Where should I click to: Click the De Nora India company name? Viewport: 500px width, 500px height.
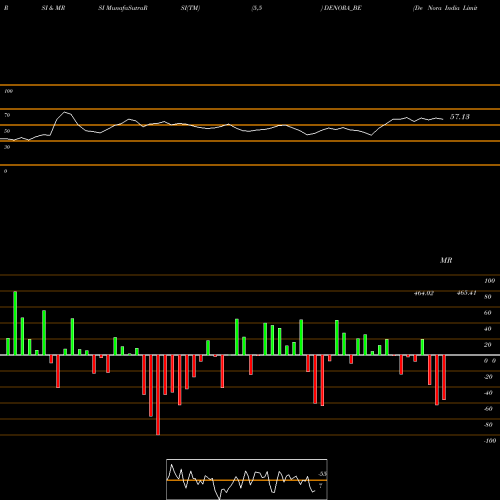tap(445, 8)
